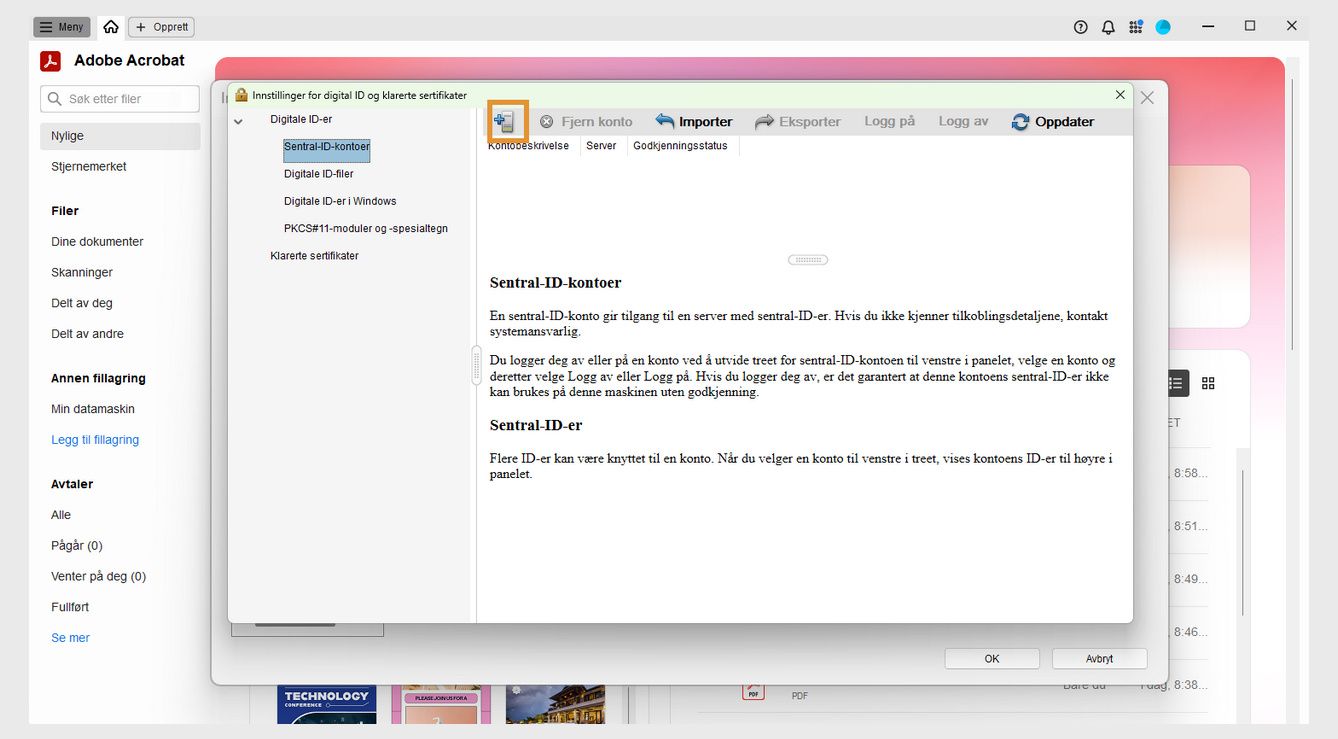The image size is (1338, 739).
Task: Click the Kontobeskrivelse column header
Action: coord(528,146)
